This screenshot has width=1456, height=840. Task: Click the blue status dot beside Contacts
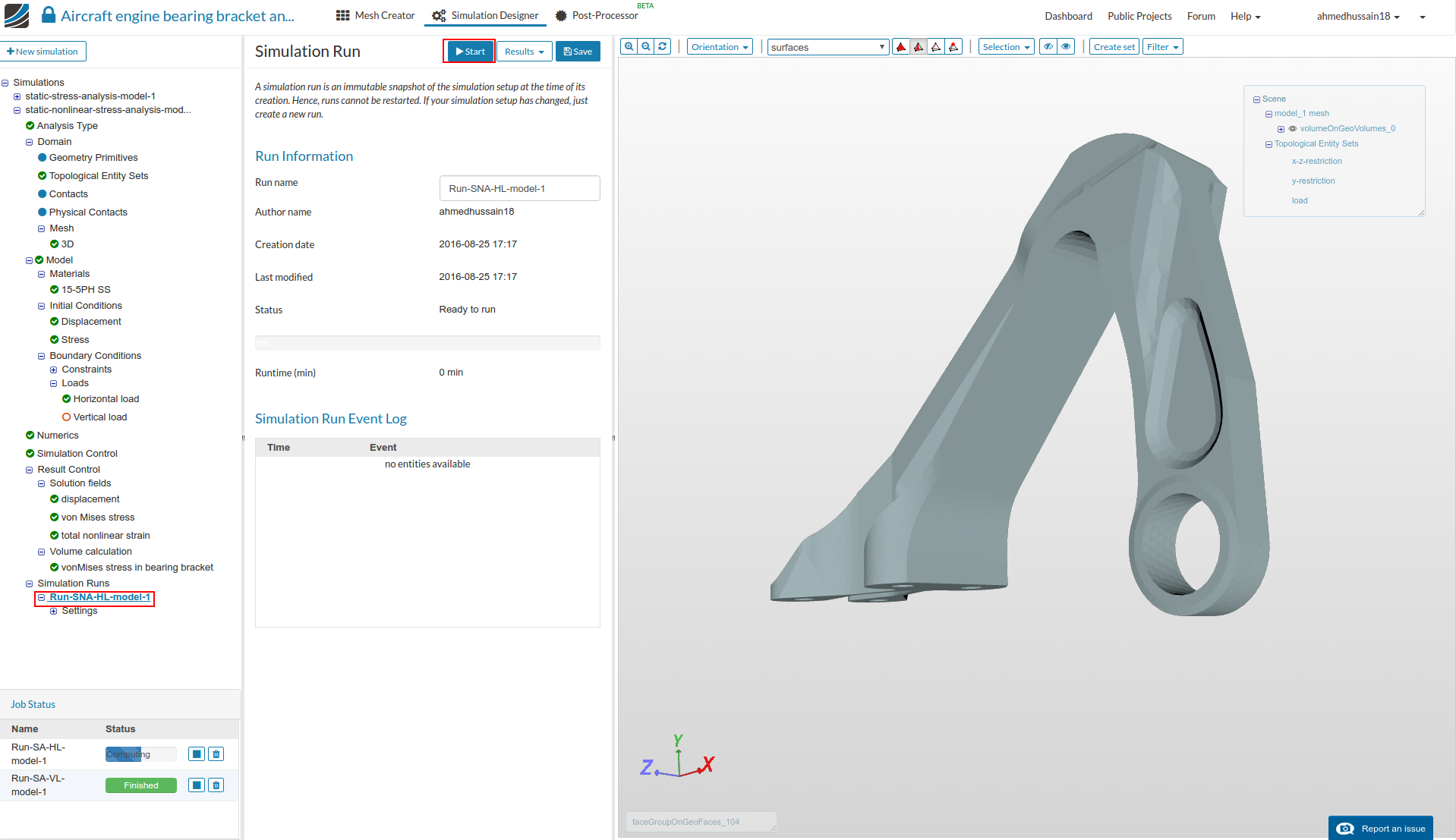point(43,194)
